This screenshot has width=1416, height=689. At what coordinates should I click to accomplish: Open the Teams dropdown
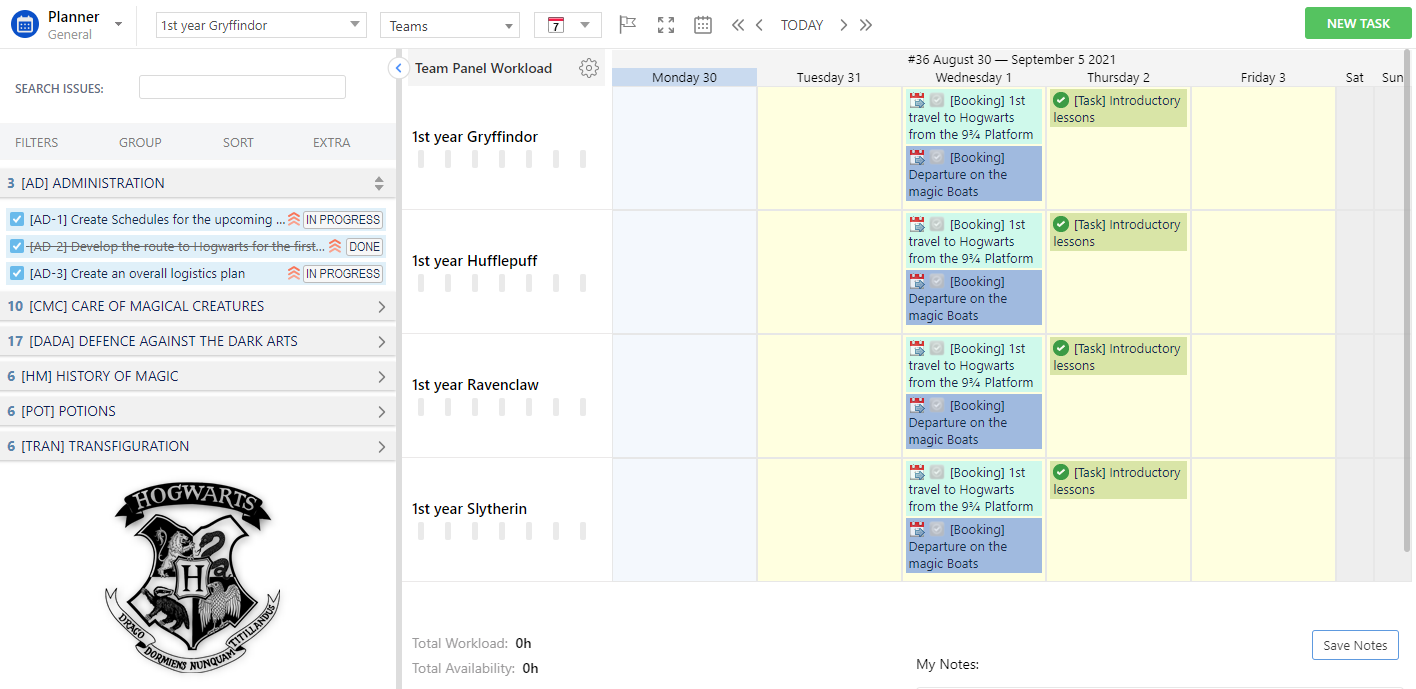coord(449,26)
